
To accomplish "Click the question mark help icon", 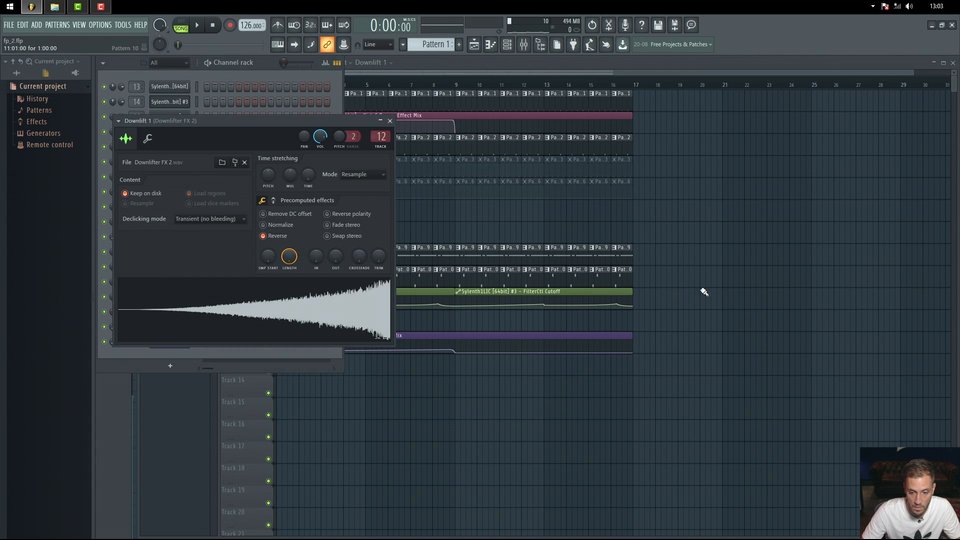I will point(642,25).
